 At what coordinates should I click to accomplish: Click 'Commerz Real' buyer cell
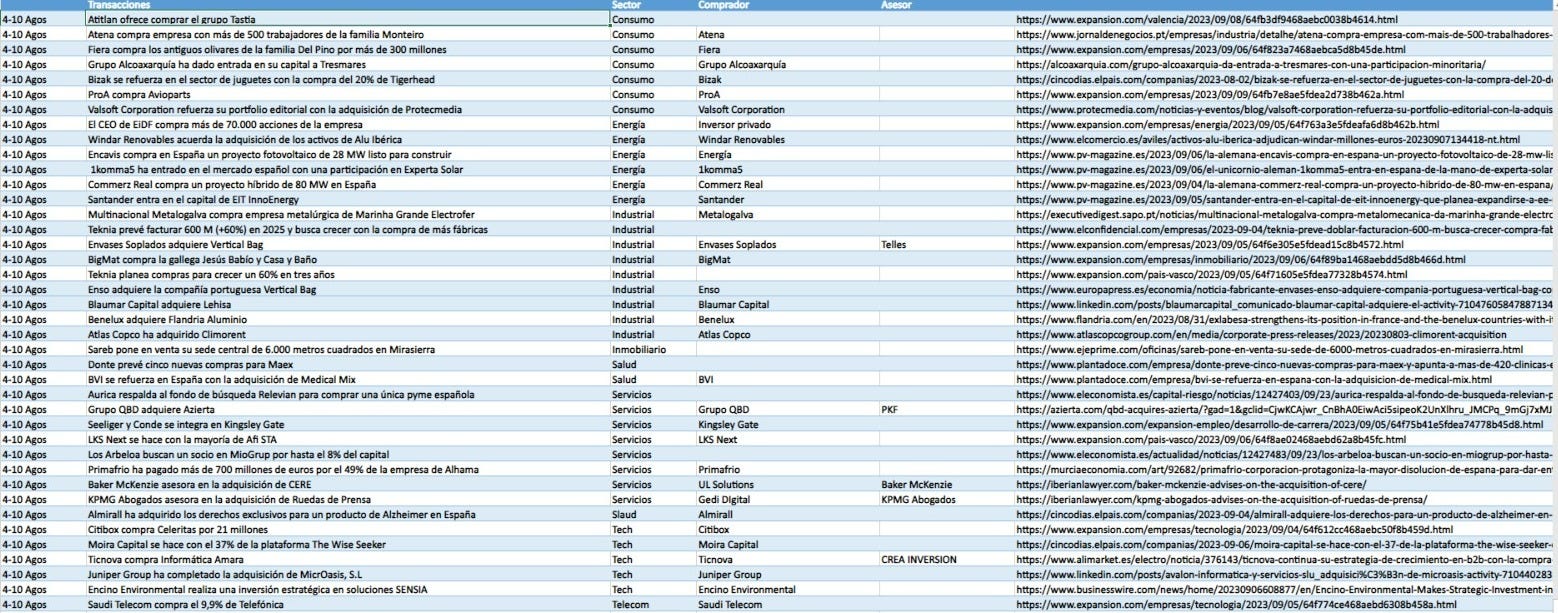click(787, 184)
